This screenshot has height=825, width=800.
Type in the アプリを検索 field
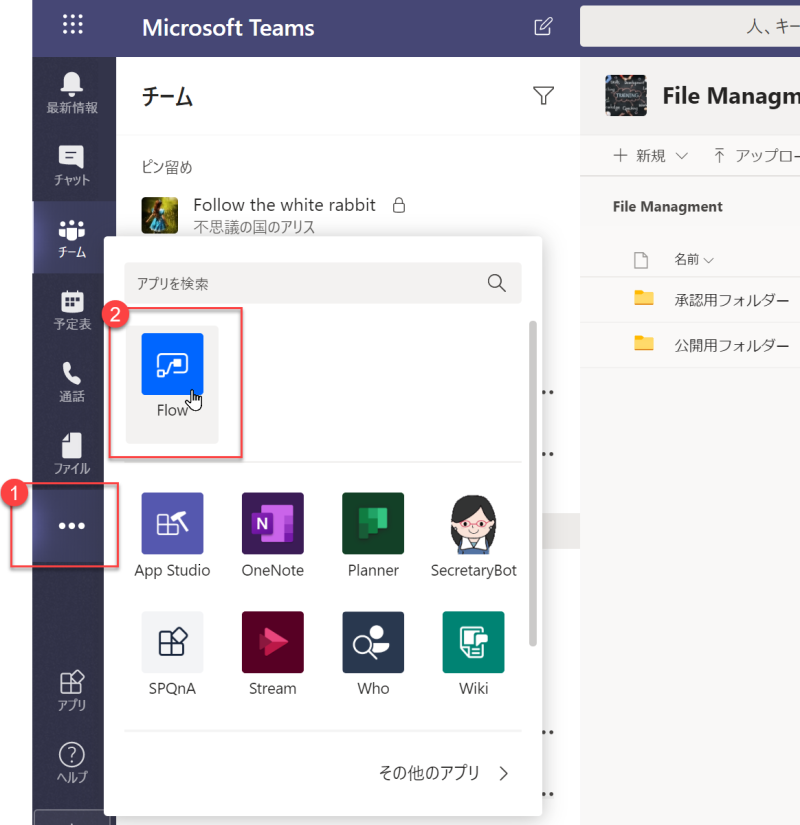click(323, 283)
